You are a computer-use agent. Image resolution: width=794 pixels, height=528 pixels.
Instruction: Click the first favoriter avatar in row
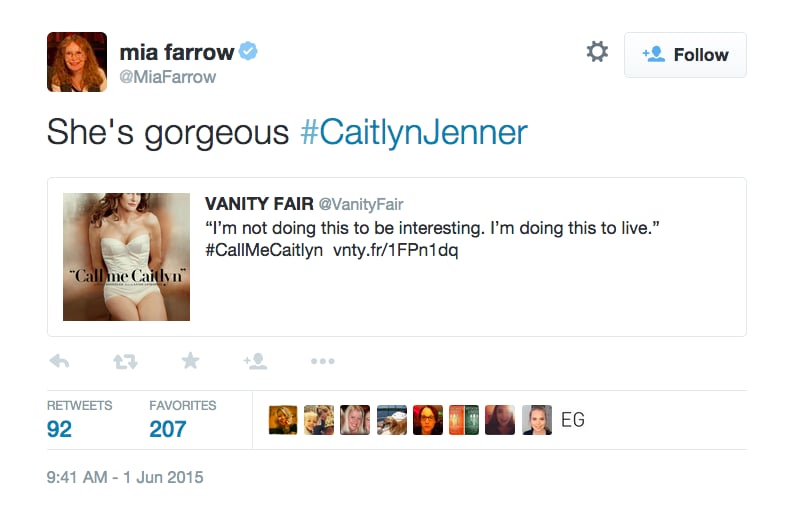[x=283, y=420]
